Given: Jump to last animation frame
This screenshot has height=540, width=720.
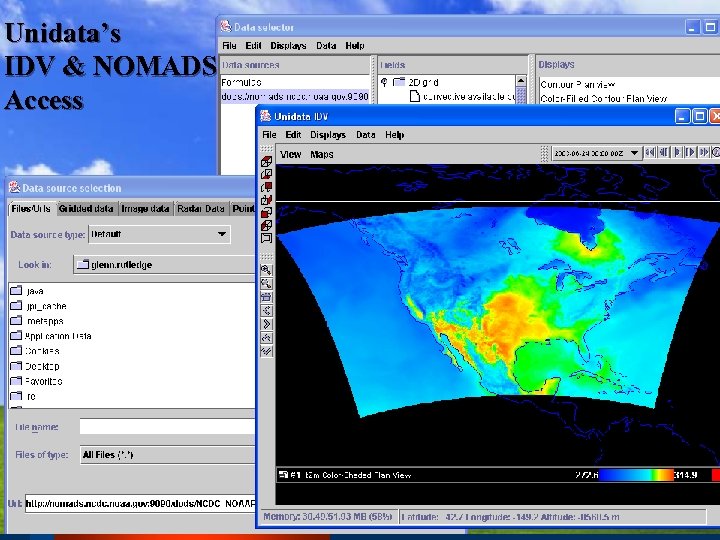Looking at the screenshot, I should pyautogui.click(x=704, y=152).
